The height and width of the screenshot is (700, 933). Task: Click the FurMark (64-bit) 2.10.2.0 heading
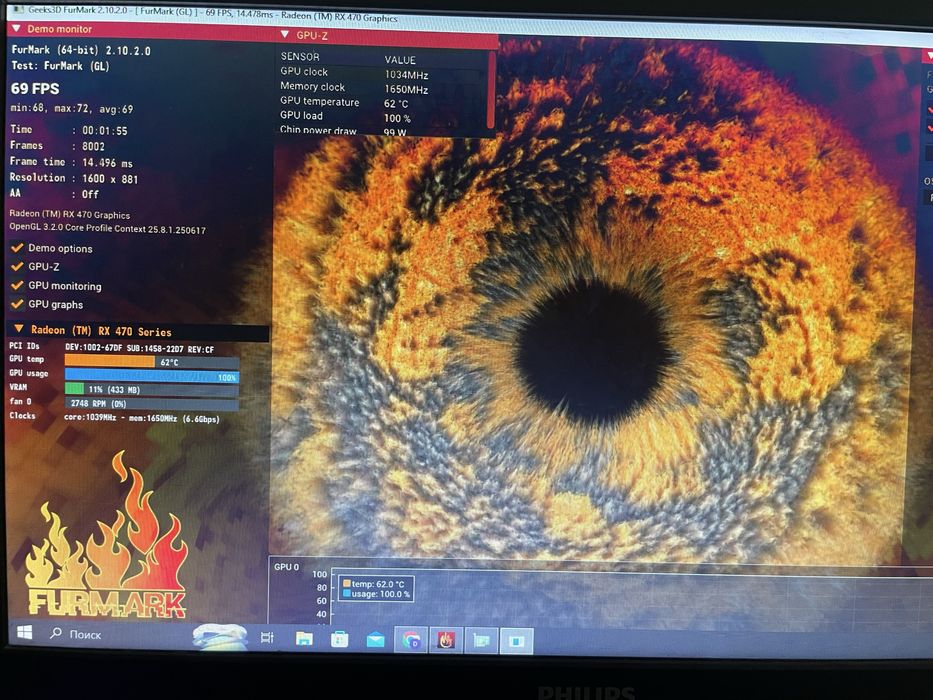81,50
